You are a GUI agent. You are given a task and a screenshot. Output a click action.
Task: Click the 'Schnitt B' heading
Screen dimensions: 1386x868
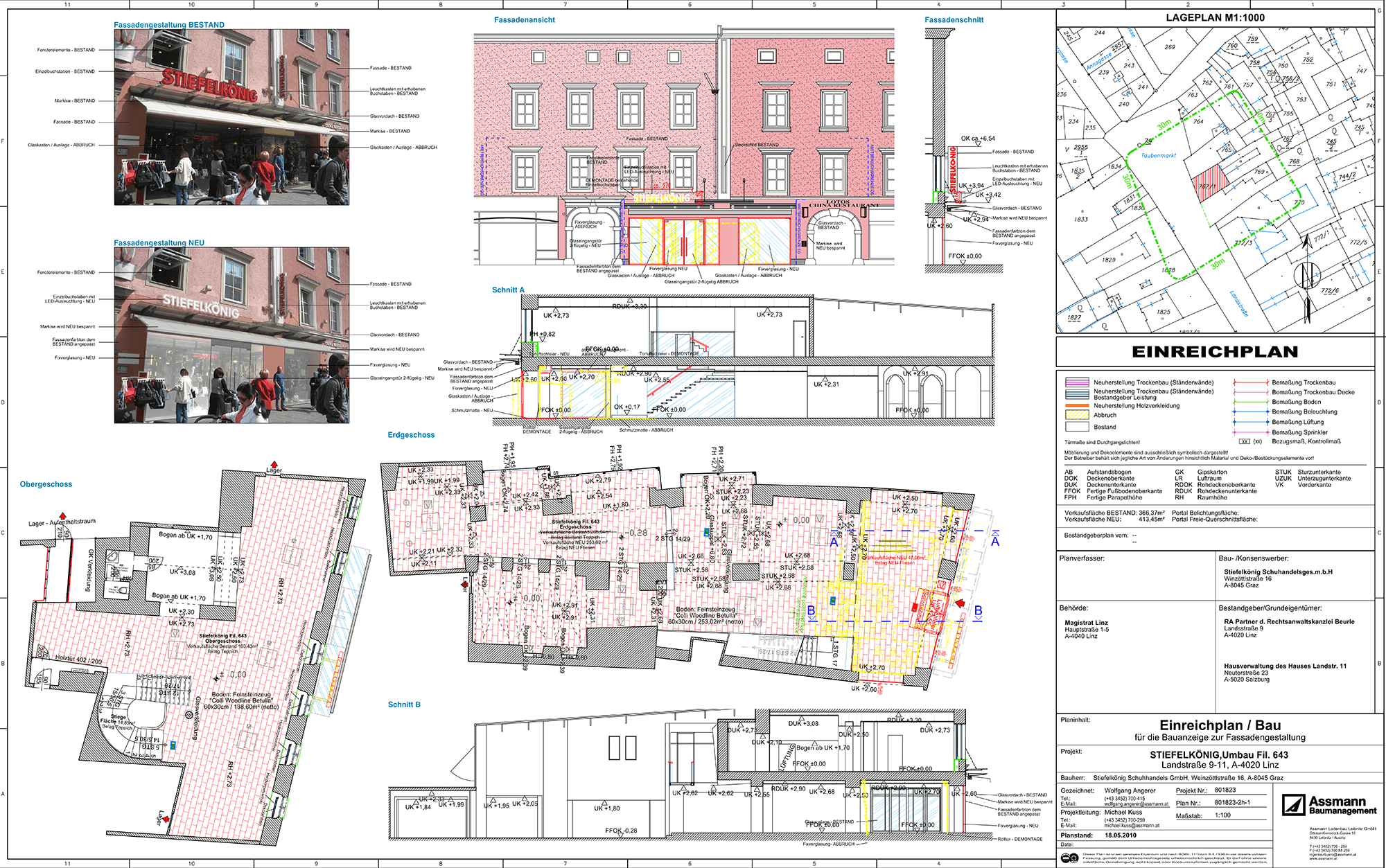[404, 705]
